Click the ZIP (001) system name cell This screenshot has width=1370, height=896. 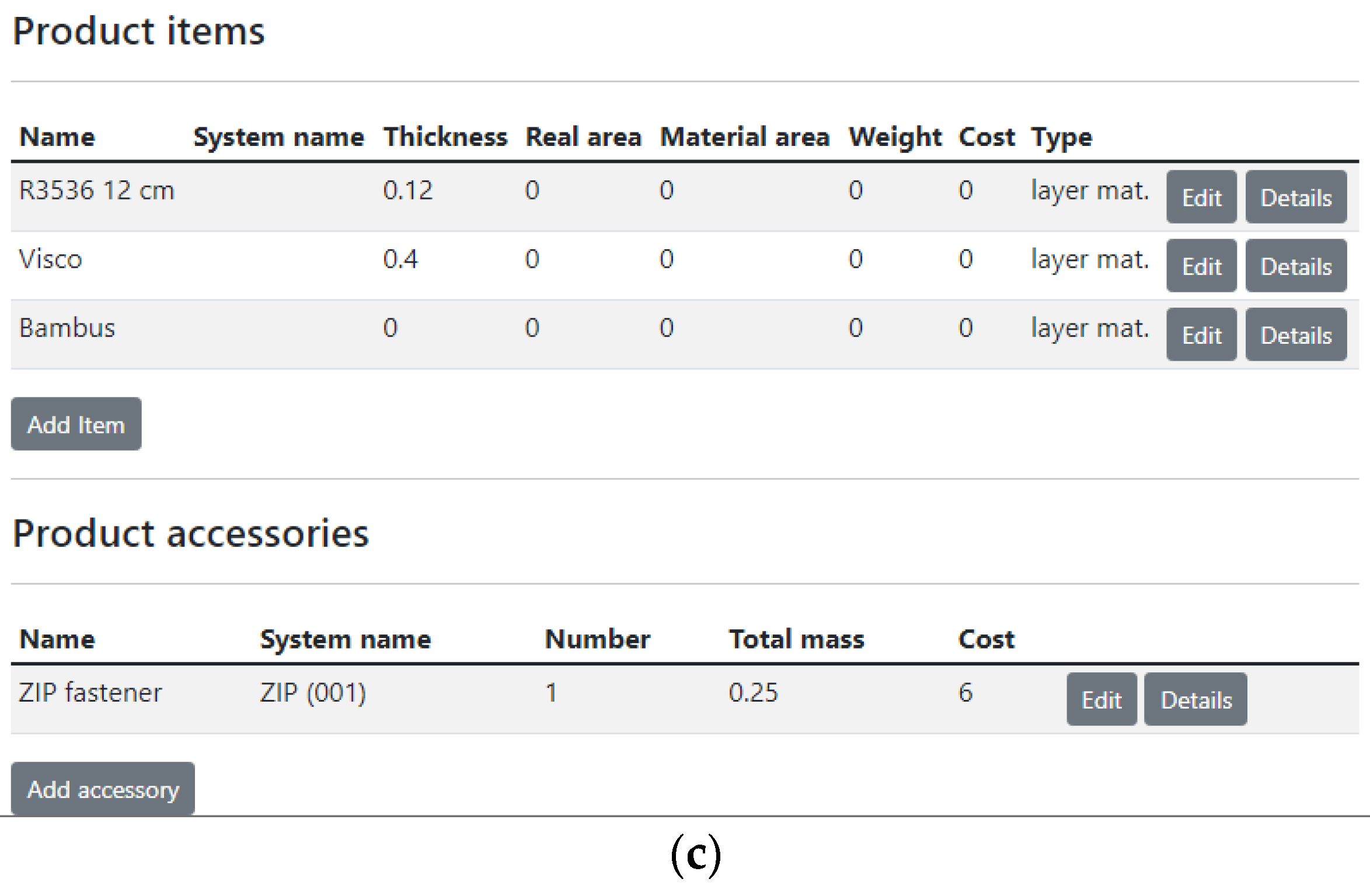[313, 693]
